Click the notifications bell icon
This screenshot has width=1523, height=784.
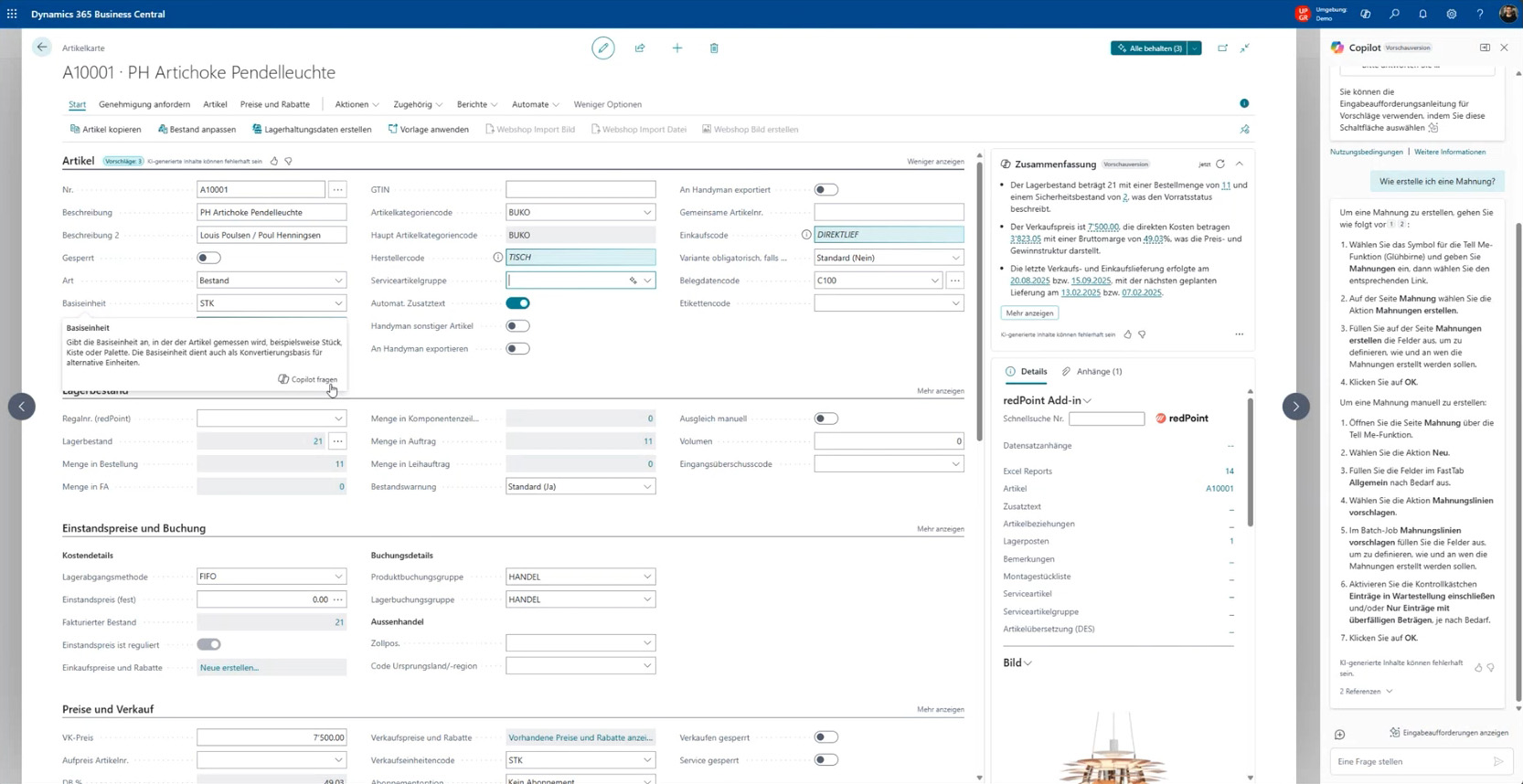(x=1422, y=14)
